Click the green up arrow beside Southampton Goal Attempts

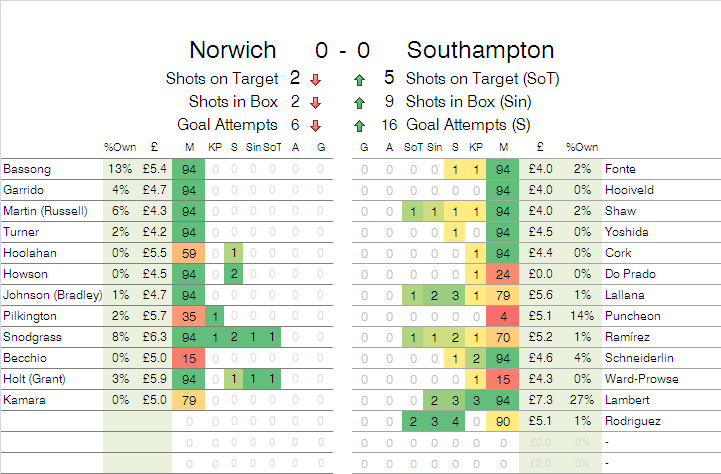(358, 125)
